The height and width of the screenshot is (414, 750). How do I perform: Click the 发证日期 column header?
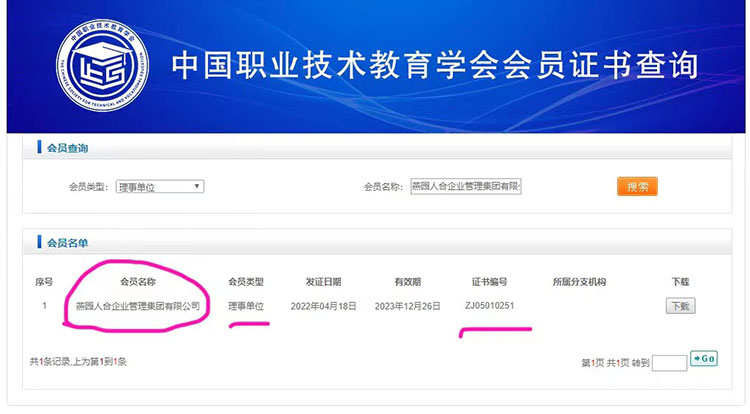pos(323,282)
